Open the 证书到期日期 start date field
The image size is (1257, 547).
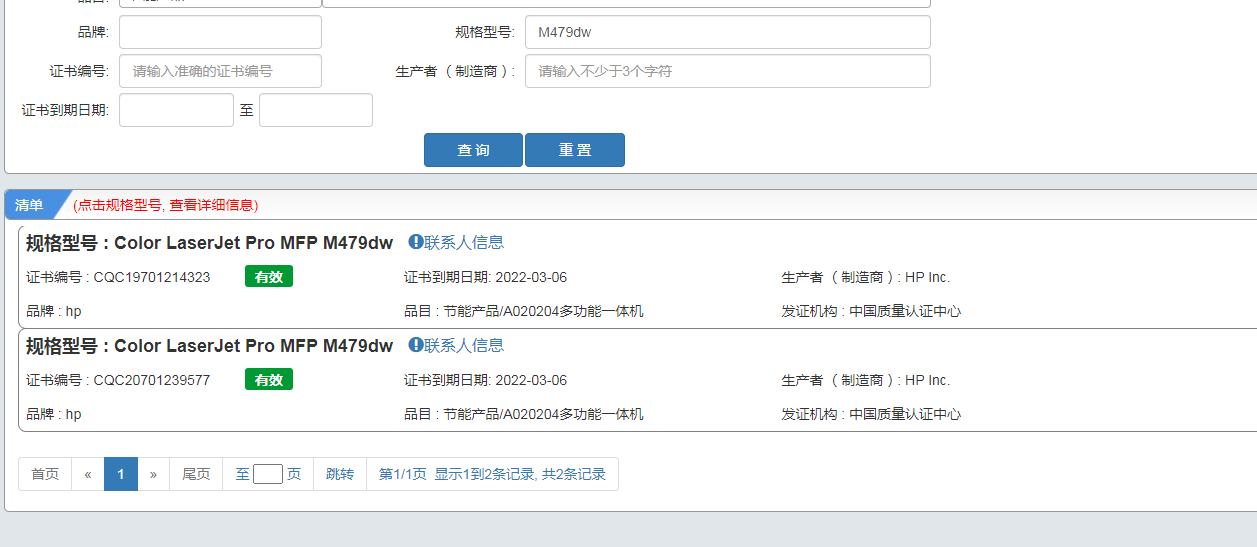(x=176, y=110)
